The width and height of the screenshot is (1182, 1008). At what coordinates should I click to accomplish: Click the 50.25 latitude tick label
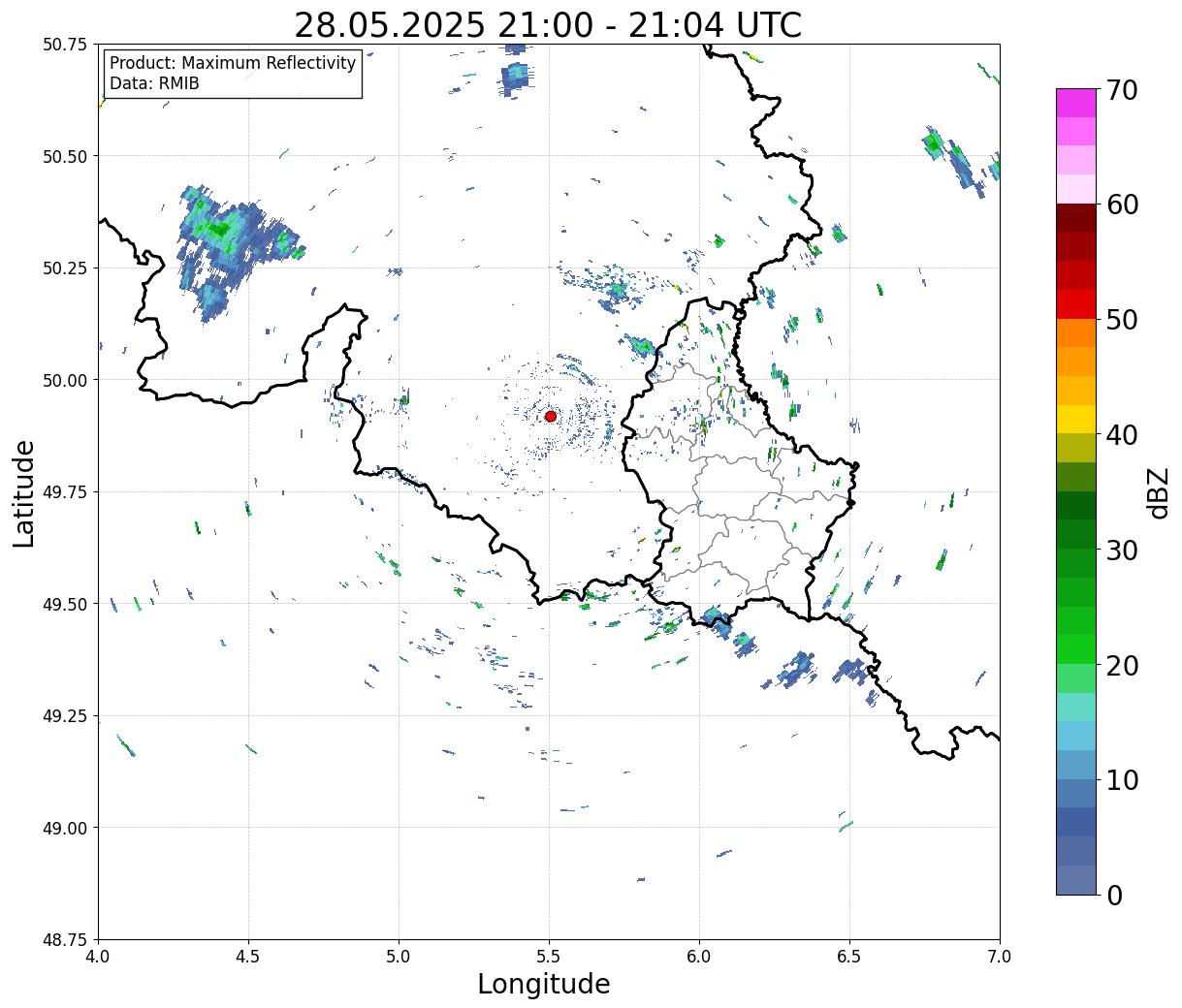pyautogui.click(x=65, y=268)
